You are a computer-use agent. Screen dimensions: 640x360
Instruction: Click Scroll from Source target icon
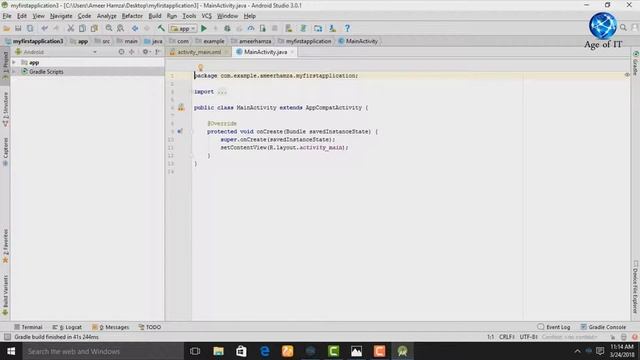(x=121, y=52)
